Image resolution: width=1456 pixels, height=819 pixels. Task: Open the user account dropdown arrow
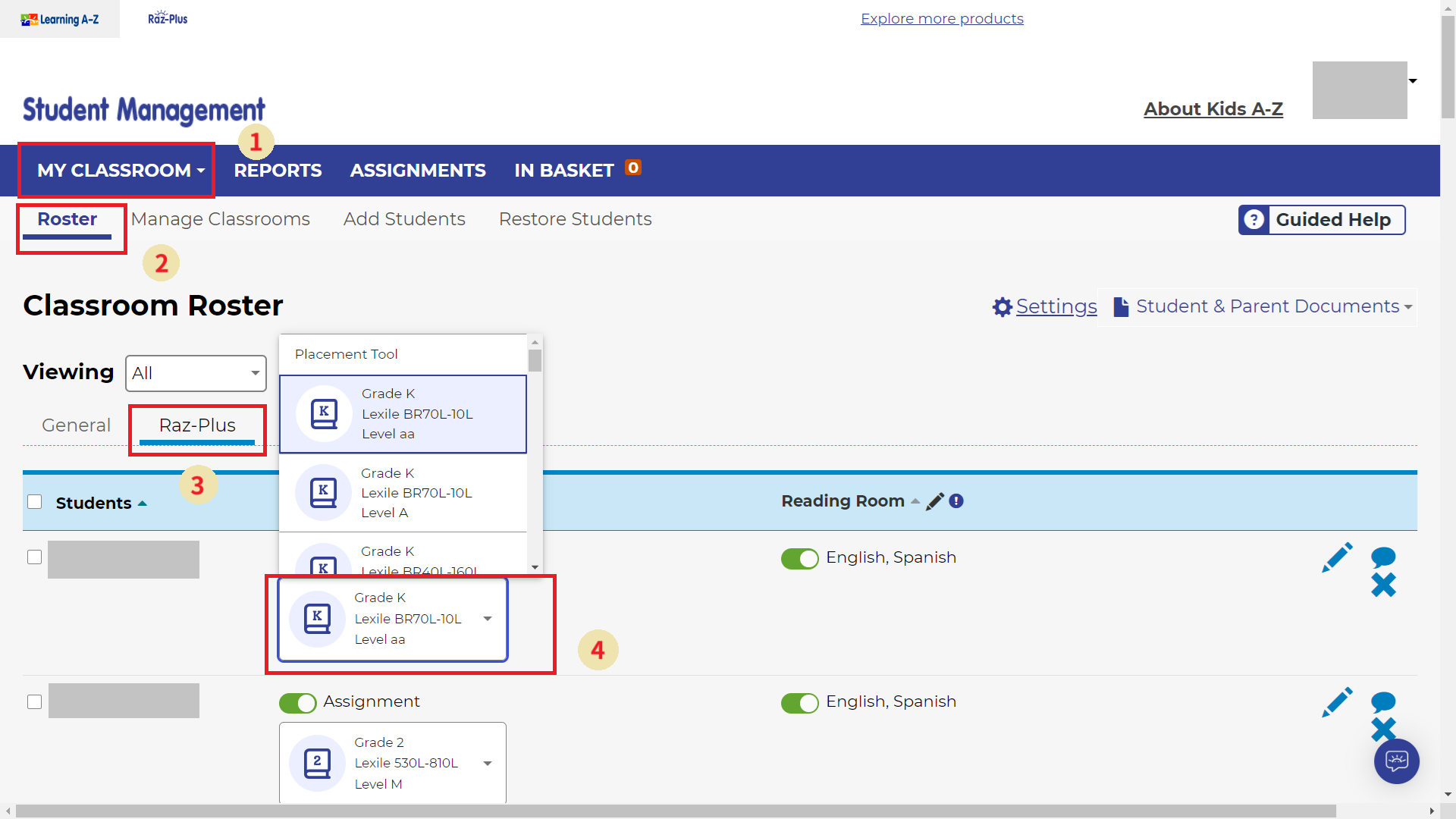(1413, 81)
